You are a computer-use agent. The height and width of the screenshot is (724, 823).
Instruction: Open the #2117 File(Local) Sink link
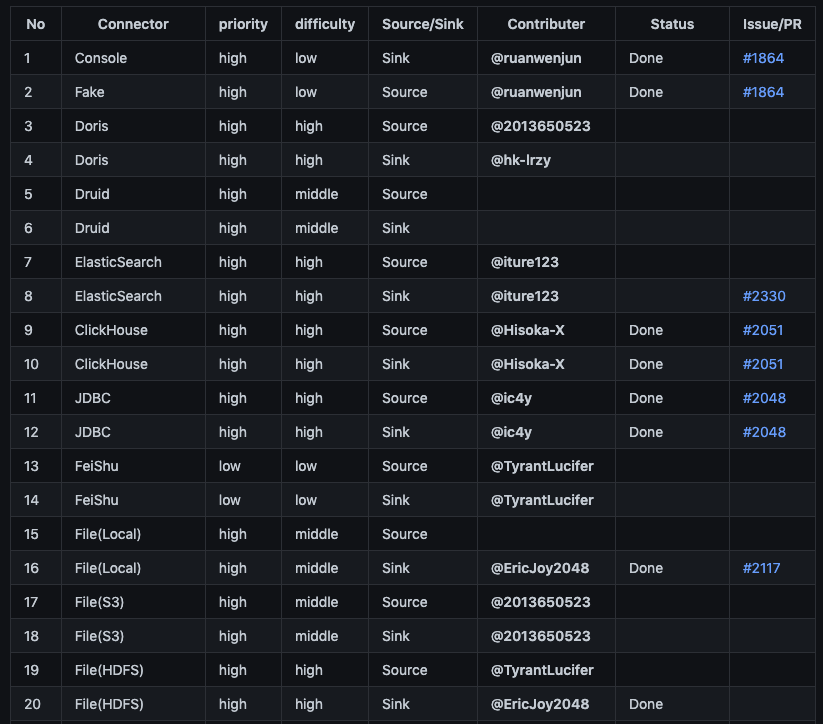point(761,568)
